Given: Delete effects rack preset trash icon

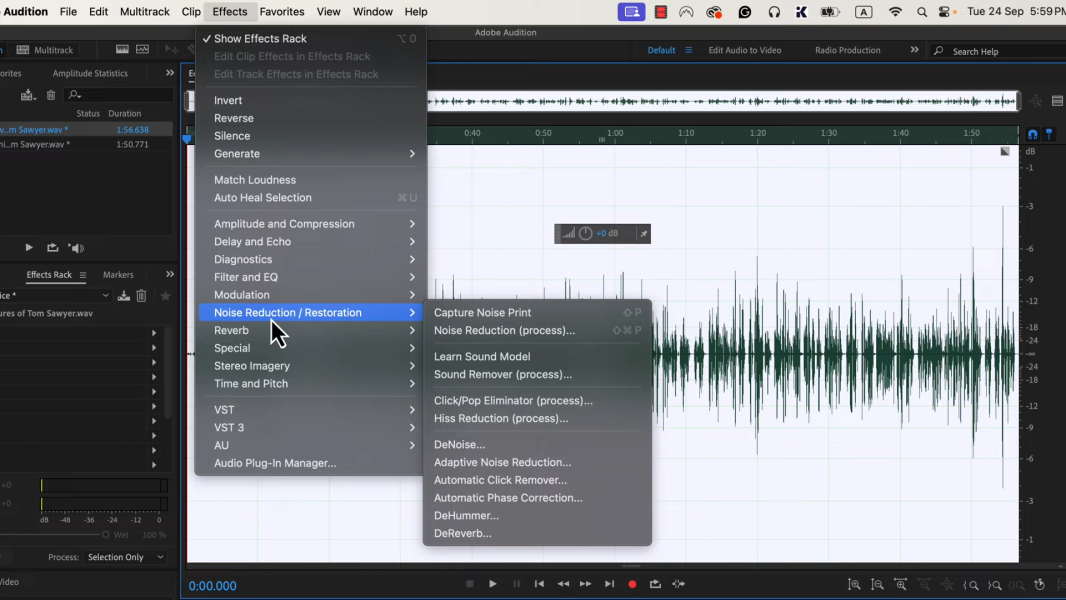Looking at the screenshot, I should click(x=141, y=296).
